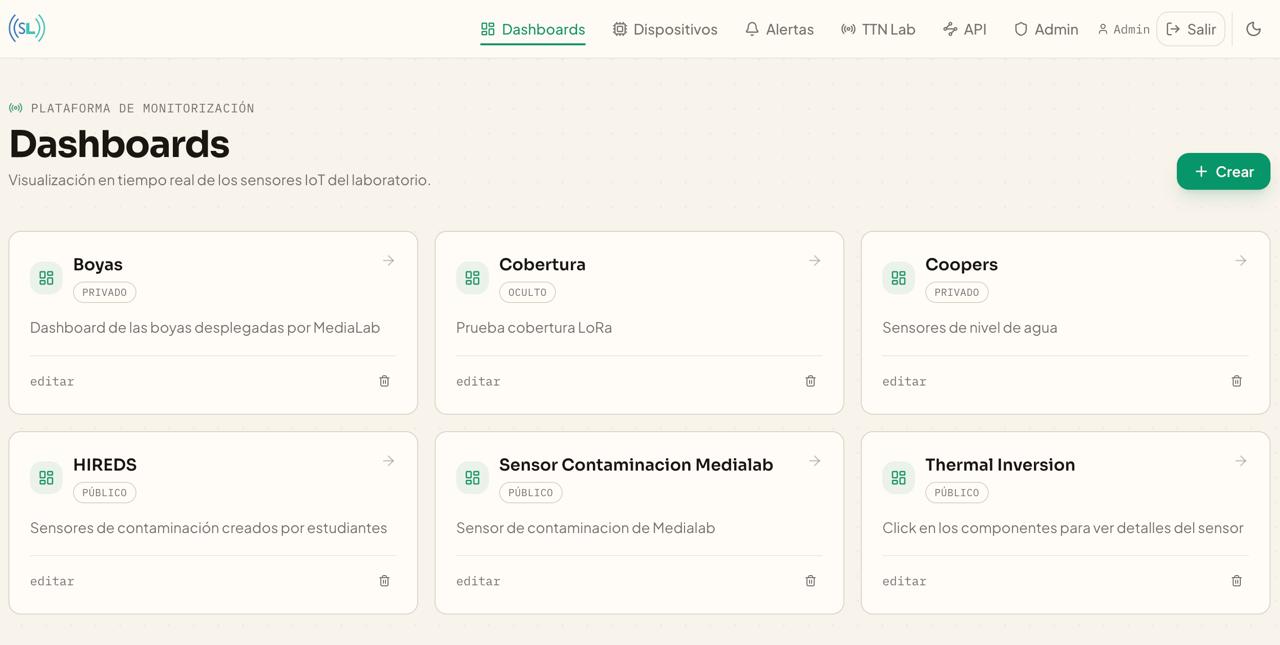1280x645 pixels.
Task: Delete Sensor Contaminacion Medialab via trash icon
Action: click(x=810, y=581)
